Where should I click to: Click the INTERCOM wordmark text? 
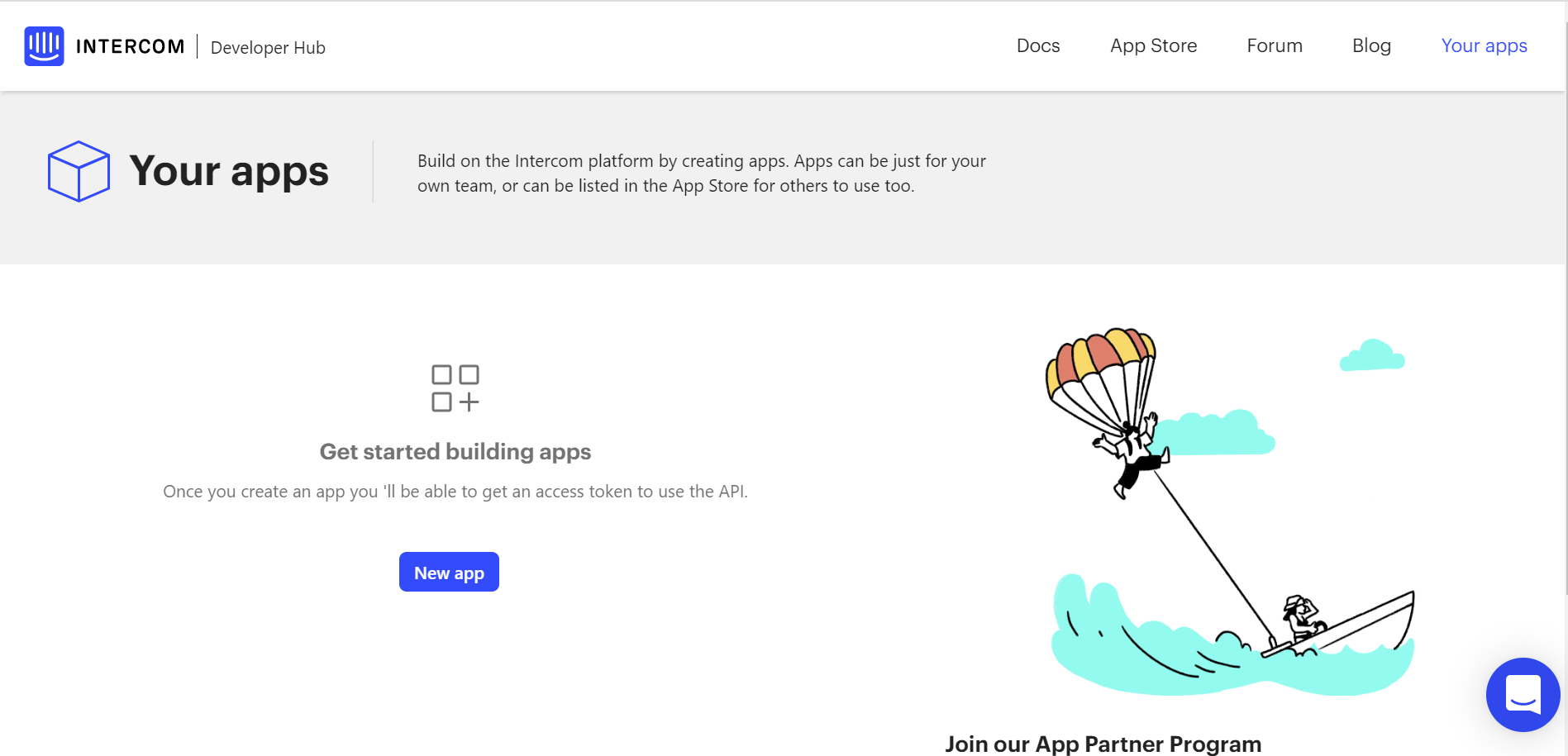coord(130,46)
